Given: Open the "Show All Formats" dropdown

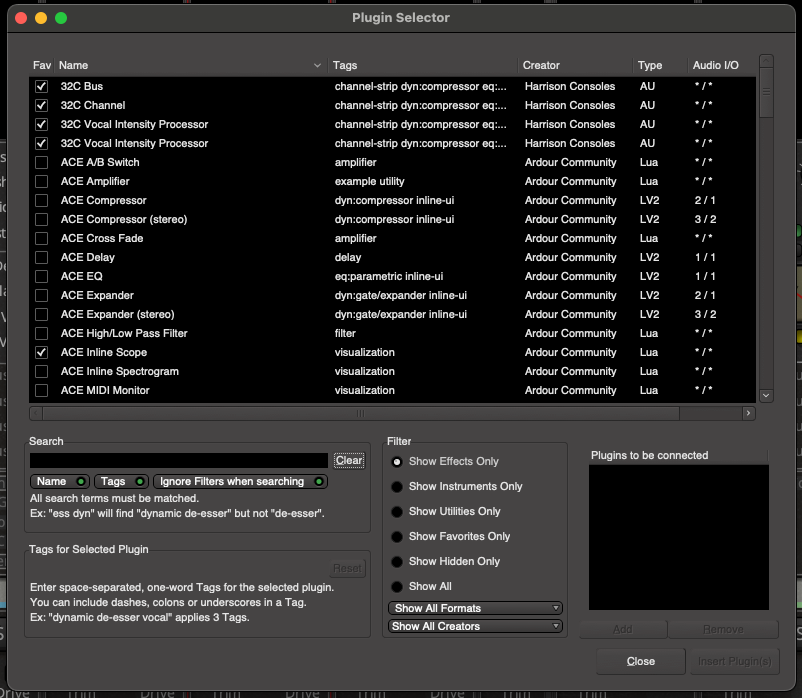Looking at the screenshot, I should (474, 608).
